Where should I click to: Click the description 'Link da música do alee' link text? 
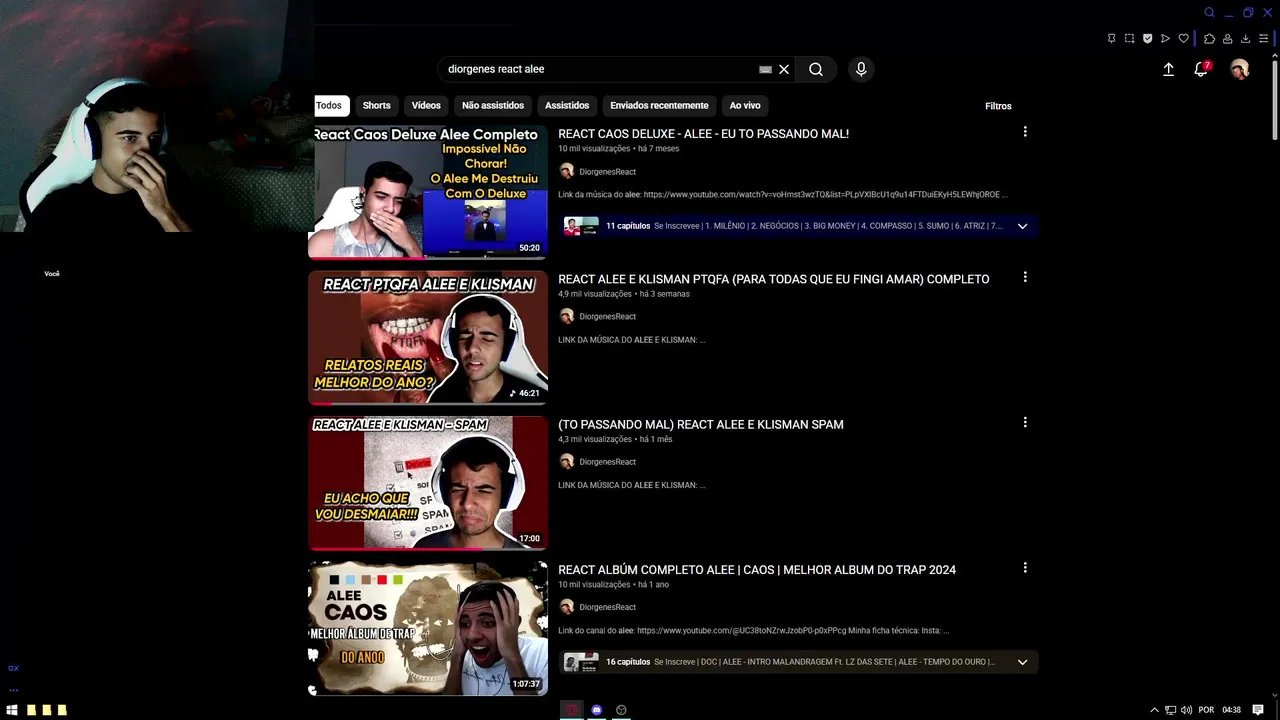point(783,195)
